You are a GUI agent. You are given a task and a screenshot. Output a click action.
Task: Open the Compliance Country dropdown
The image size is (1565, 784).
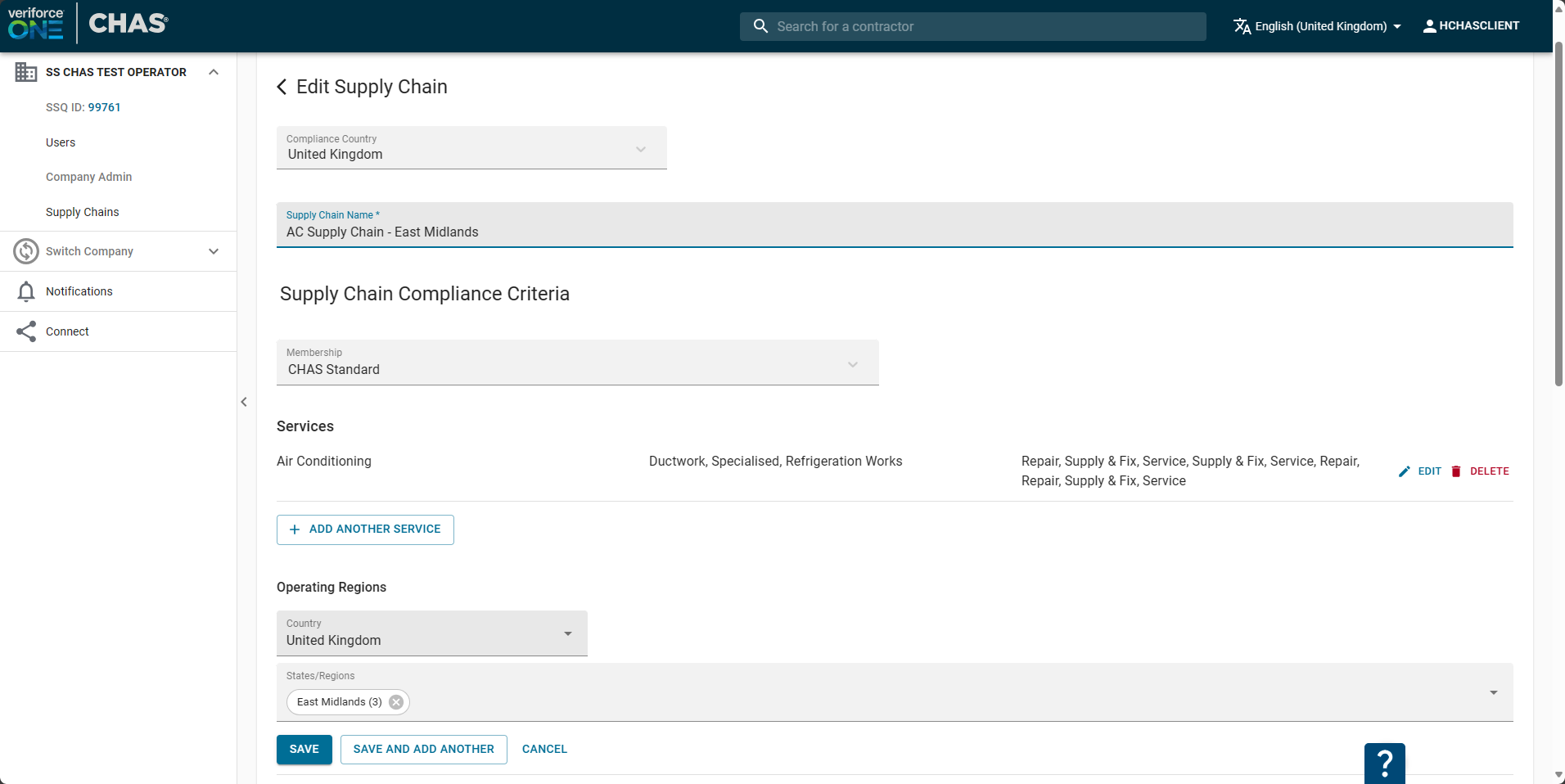pyautogui.click(x=471, y=148)
